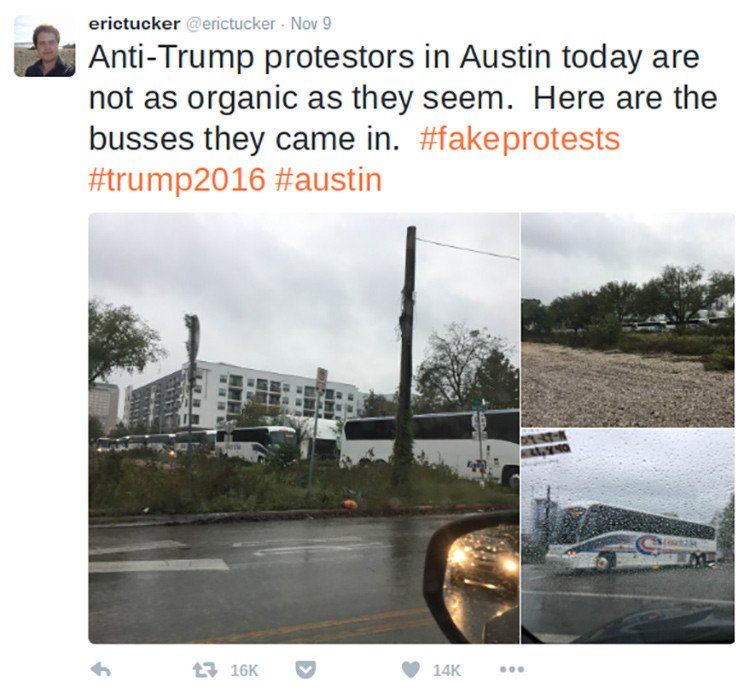Open the three-dot more options menu
Viewport: 750px width, 694px height.
[512, 670]
